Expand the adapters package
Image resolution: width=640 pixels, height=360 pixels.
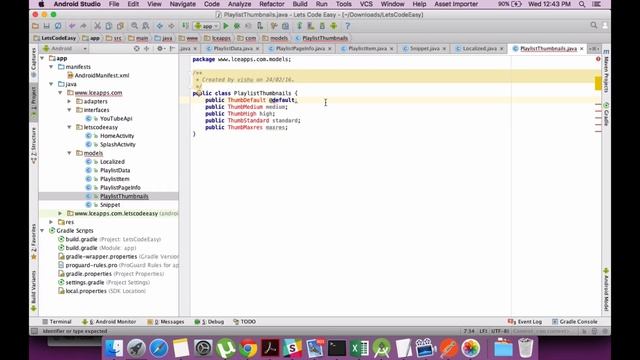pyautogui.click(x=69, y=101)
